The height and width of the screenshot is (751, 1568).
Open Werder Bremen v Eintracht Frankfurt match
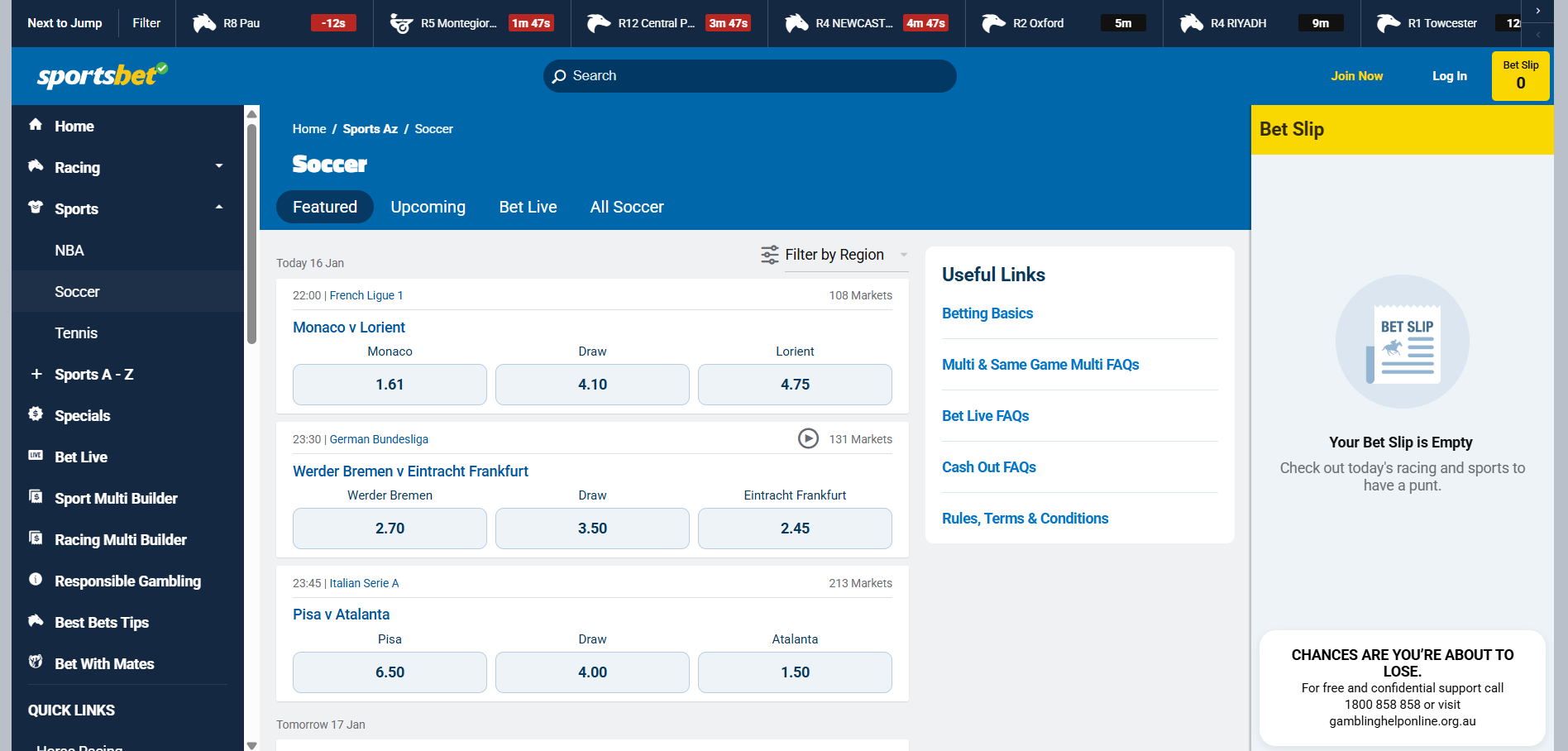[x=410, y=471]
